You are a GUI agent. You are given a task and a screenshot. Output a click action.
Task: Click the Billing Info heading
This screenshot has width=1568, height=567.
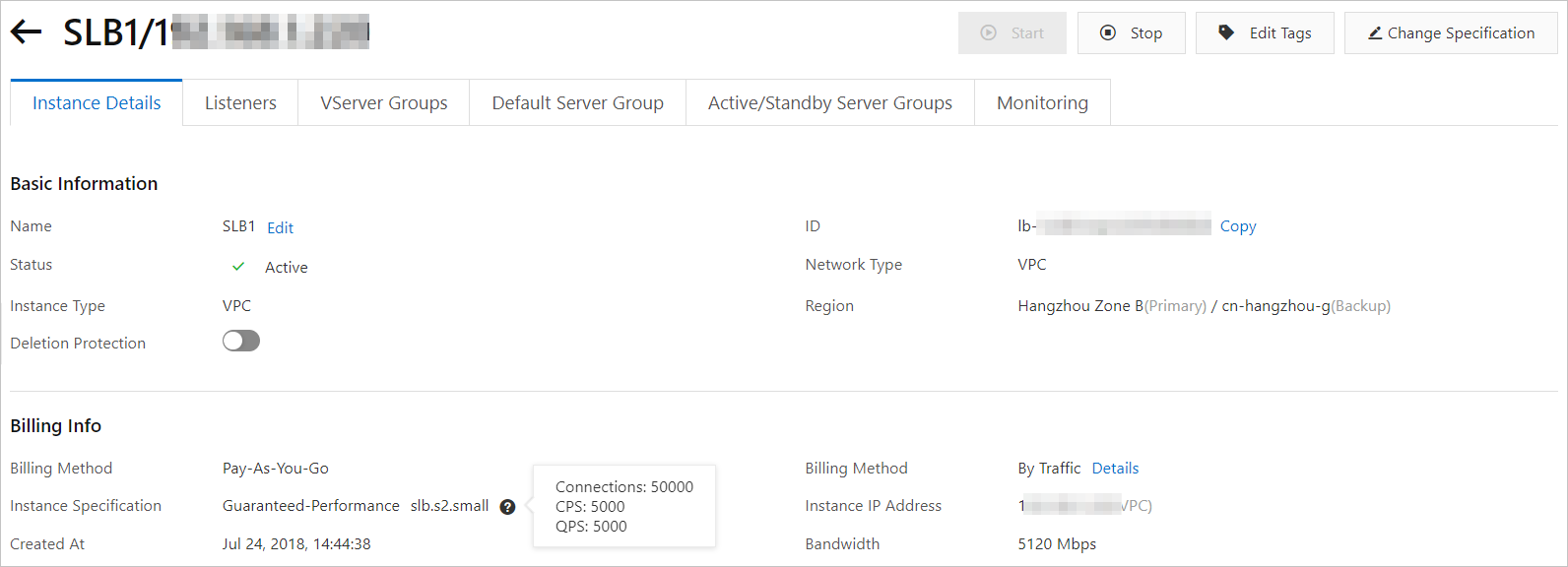(55, 426)
